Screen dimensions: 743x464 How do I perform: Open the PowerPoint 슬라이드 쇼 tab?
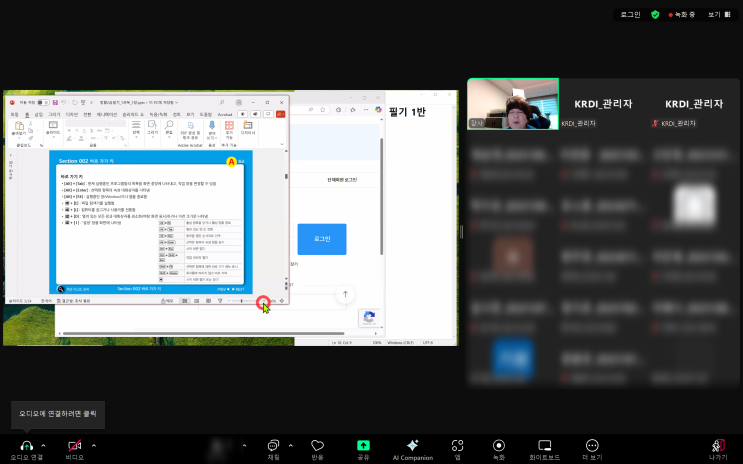pos(133,114)
